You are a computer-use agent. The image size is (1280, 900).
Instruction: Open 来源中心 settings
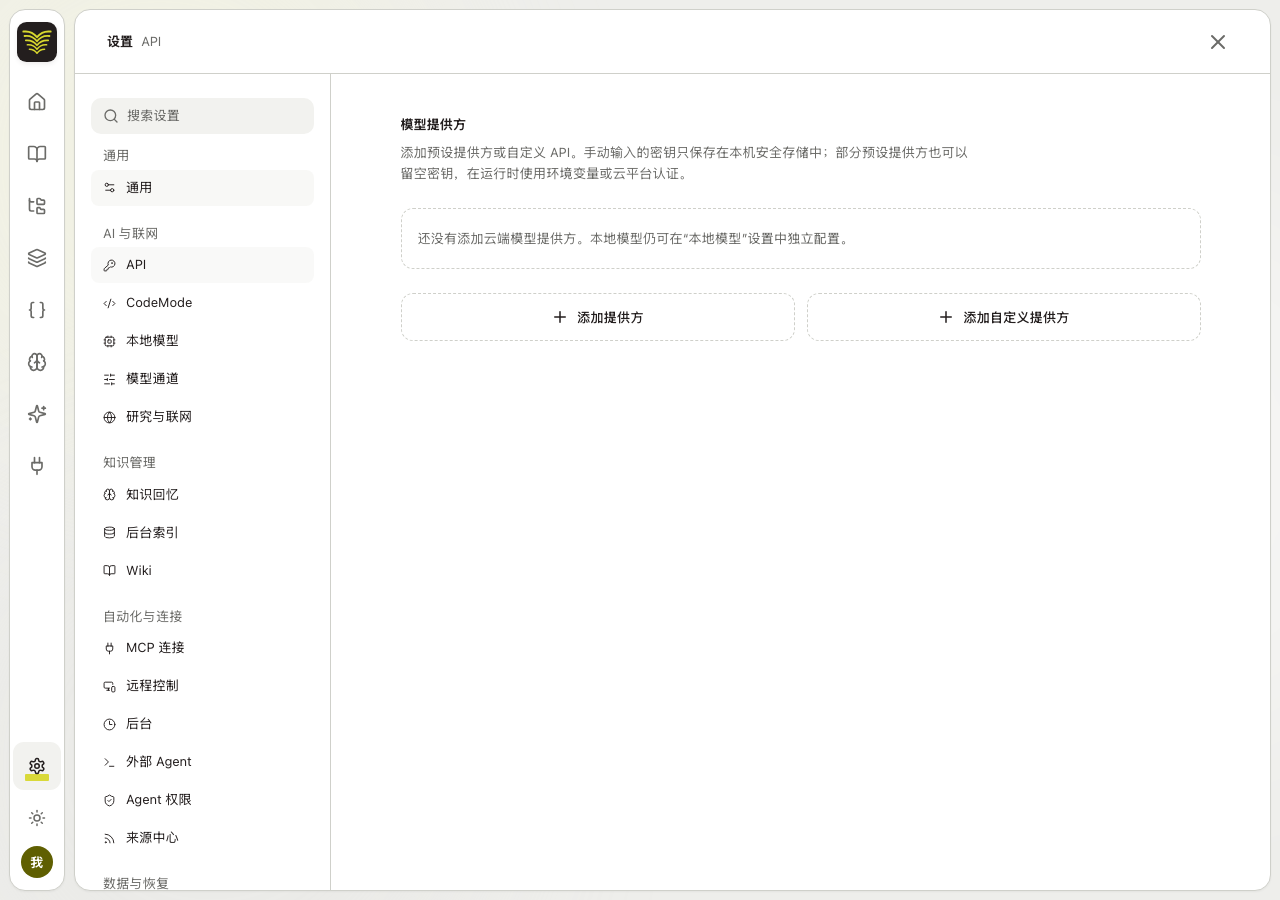(x=202, y=838)
